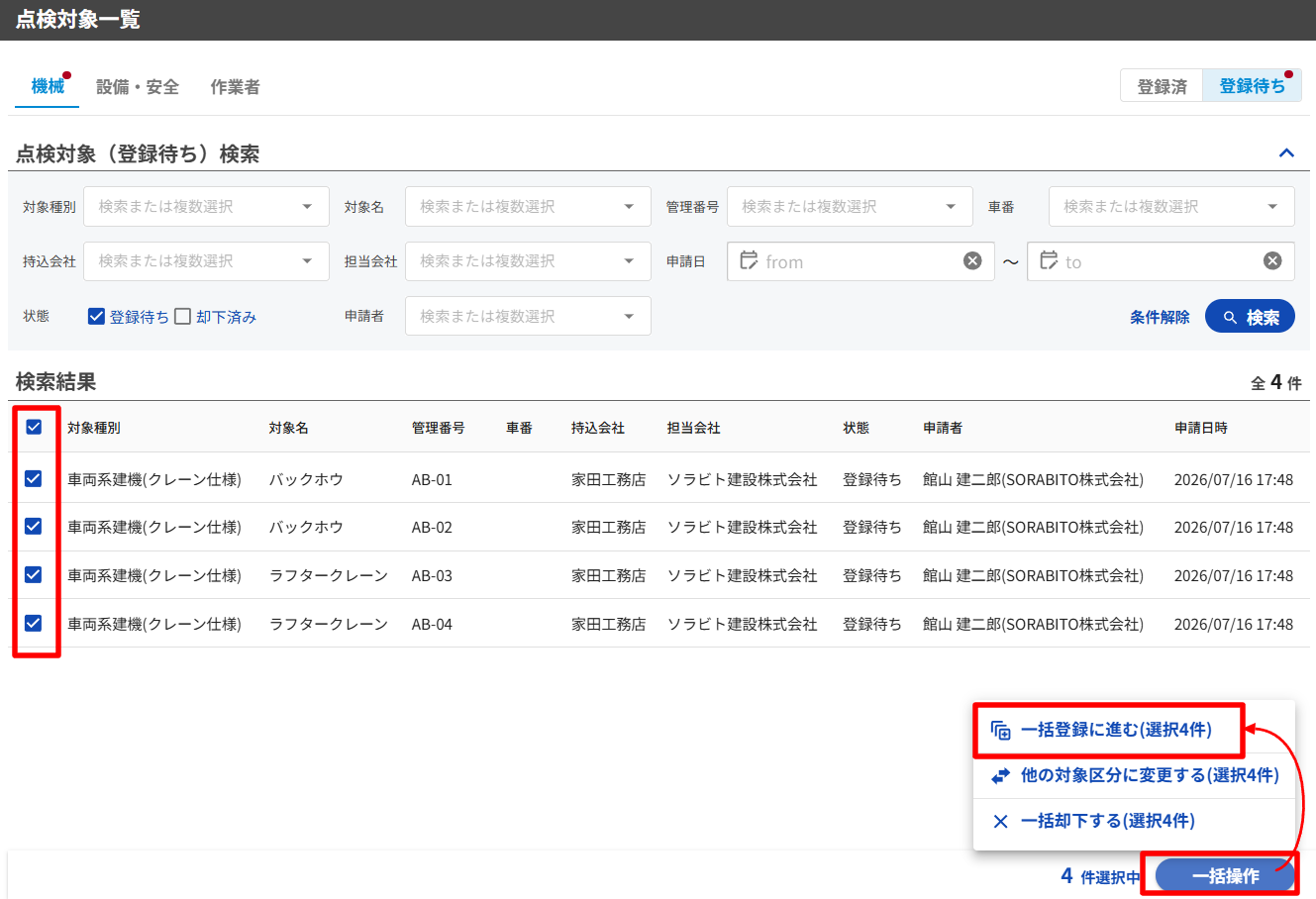Uncheck the AB-02 row checkbox

point(34,526)
